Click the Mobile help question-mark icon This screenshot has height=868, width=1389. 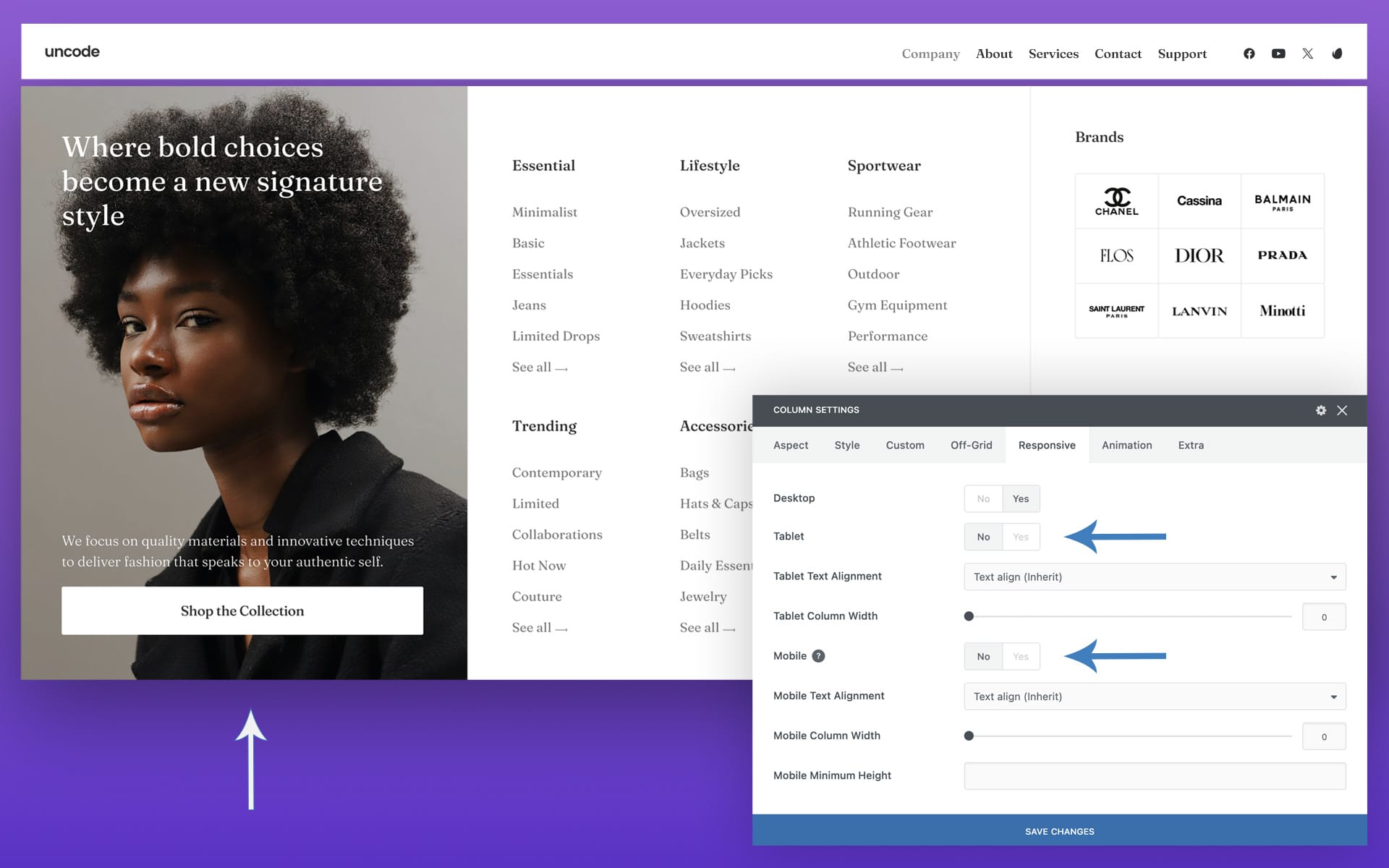tap(818, 656)
